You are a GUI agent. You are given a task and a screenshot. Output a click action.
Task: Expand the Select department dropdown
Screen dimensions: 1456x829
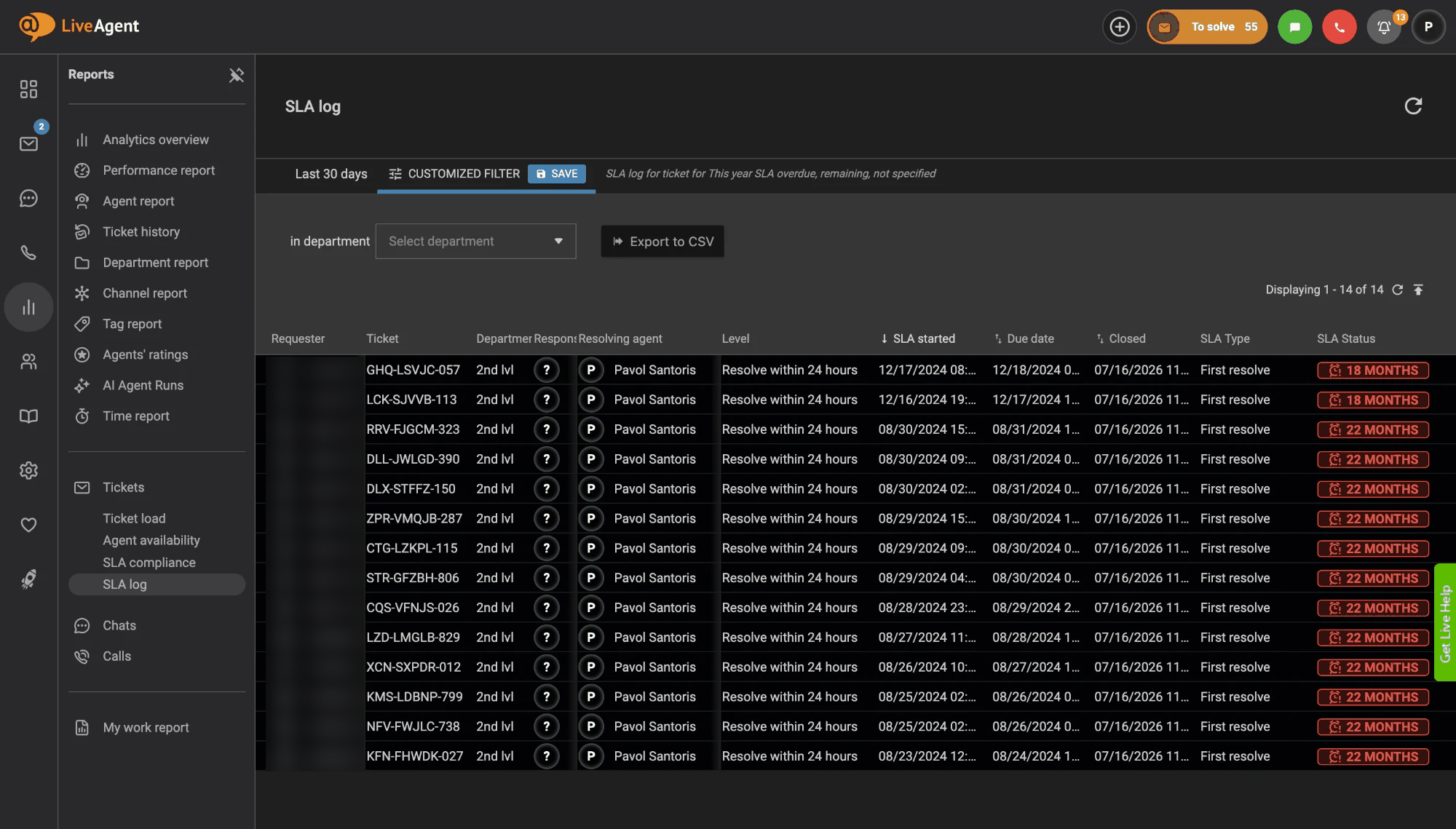475,241
